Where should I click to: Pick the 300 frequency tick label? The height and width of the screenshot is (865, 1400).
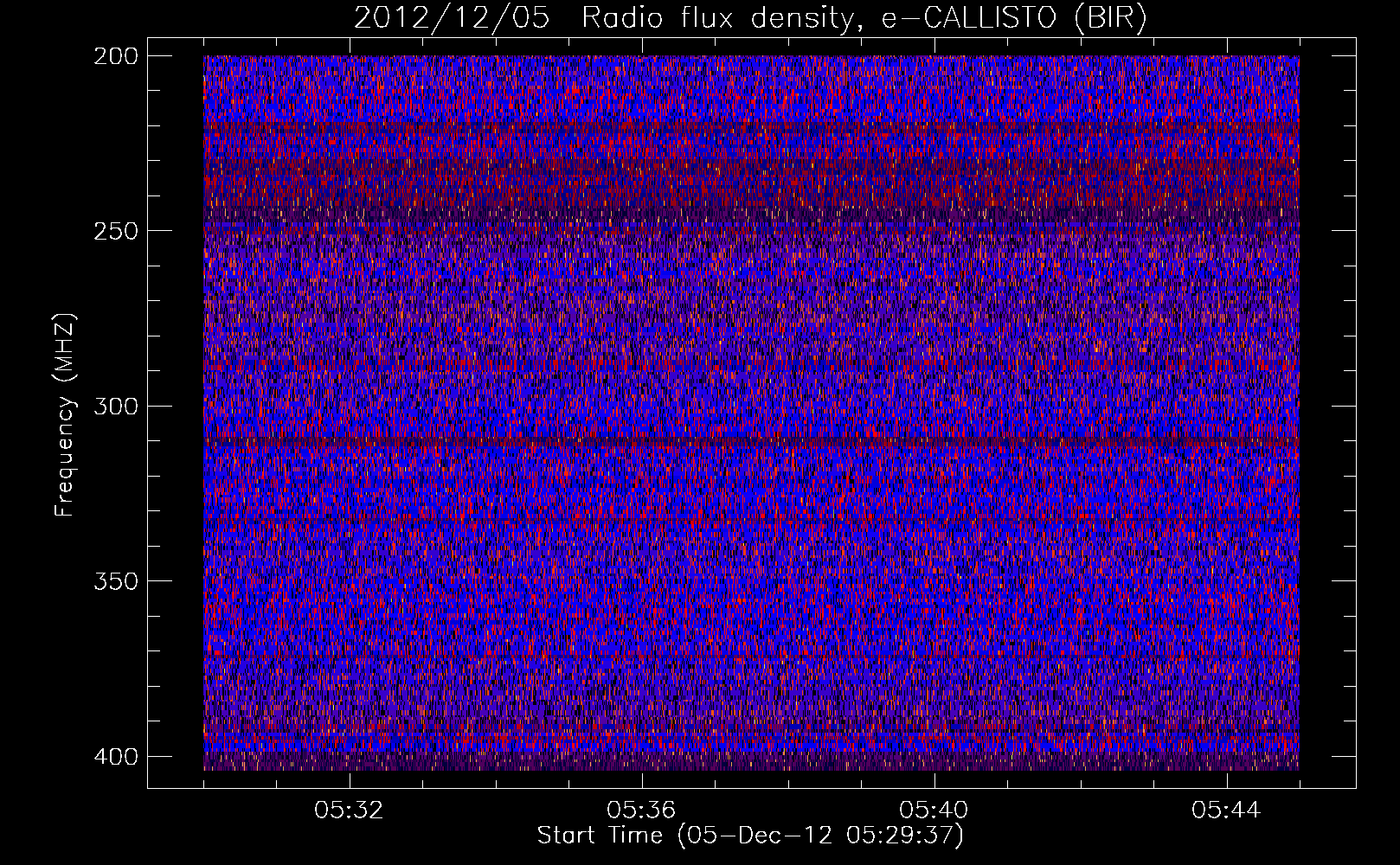115,406
